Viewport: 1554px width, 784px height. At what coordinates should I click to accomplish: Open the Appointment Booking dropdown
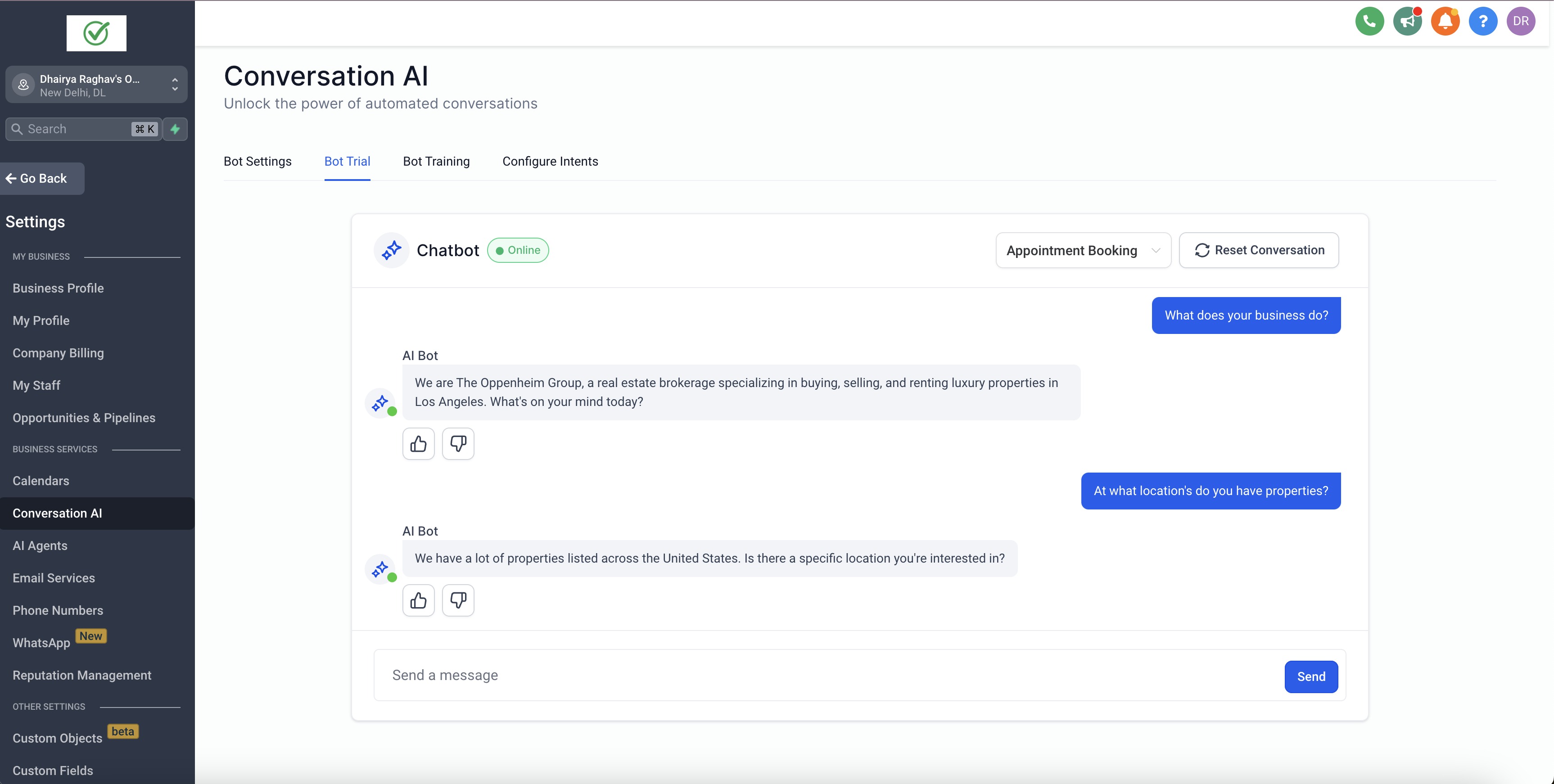1083,250
